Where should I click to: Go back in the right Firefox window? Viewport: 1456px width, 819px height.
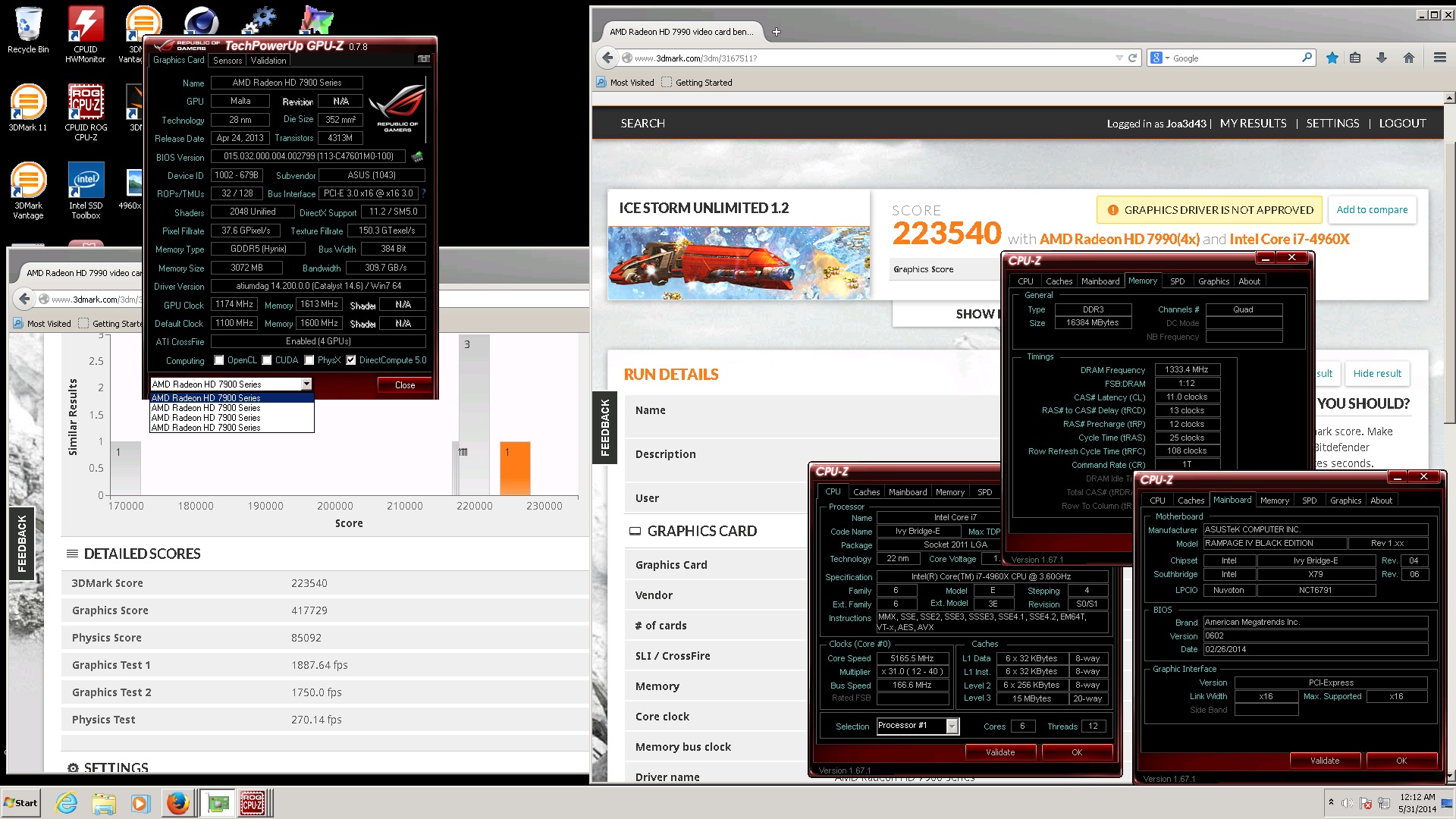tap(607, 58)
